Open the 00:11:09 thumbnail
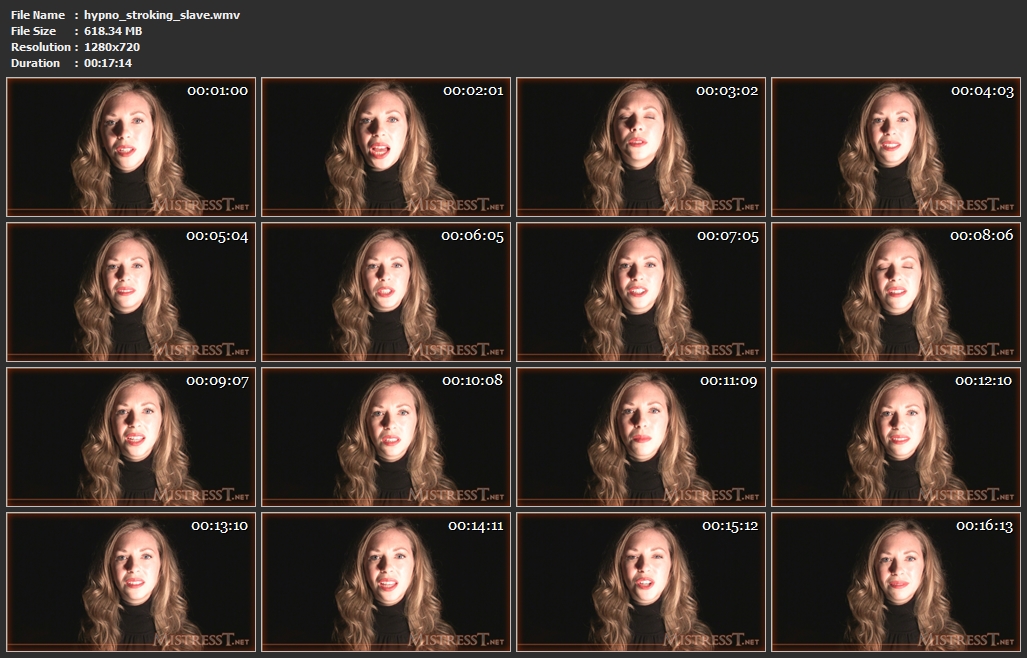The image size is (1027, 658). click(x=641, y=436)
